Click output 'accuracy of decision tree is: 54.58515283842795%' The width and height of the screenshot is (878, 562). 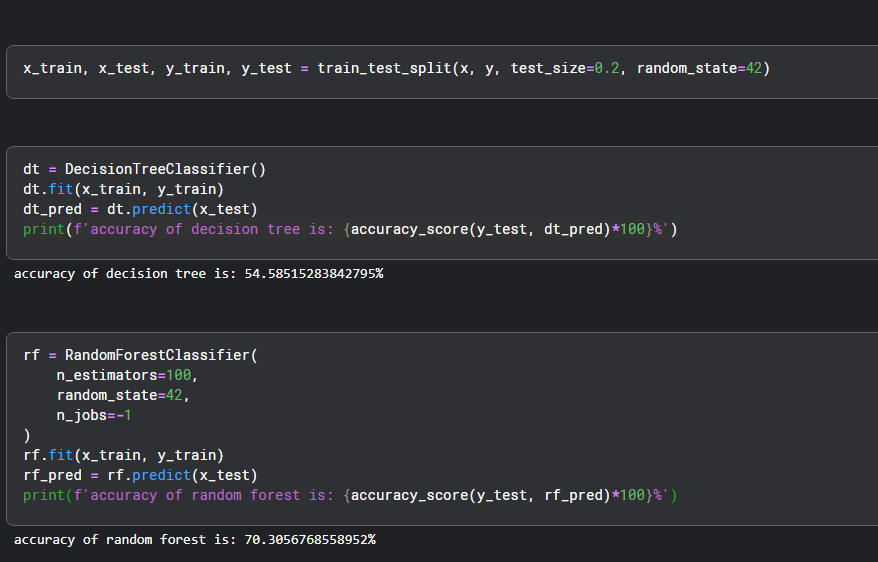[x=199, y=274]
